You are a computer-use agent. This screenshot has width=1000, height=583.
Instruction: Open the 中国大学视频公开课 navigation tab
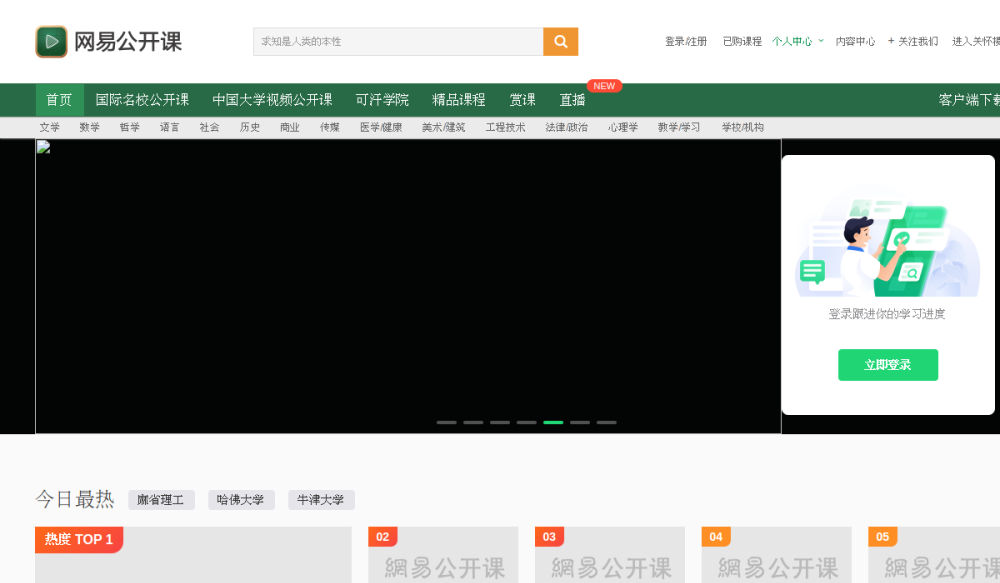272,100
